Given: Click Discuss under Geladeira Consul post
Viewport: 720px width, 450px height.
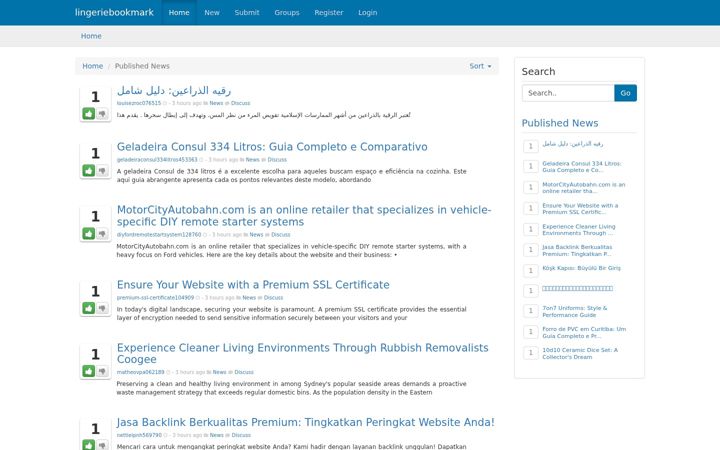Looking at the screenshot, I should 277,160.
